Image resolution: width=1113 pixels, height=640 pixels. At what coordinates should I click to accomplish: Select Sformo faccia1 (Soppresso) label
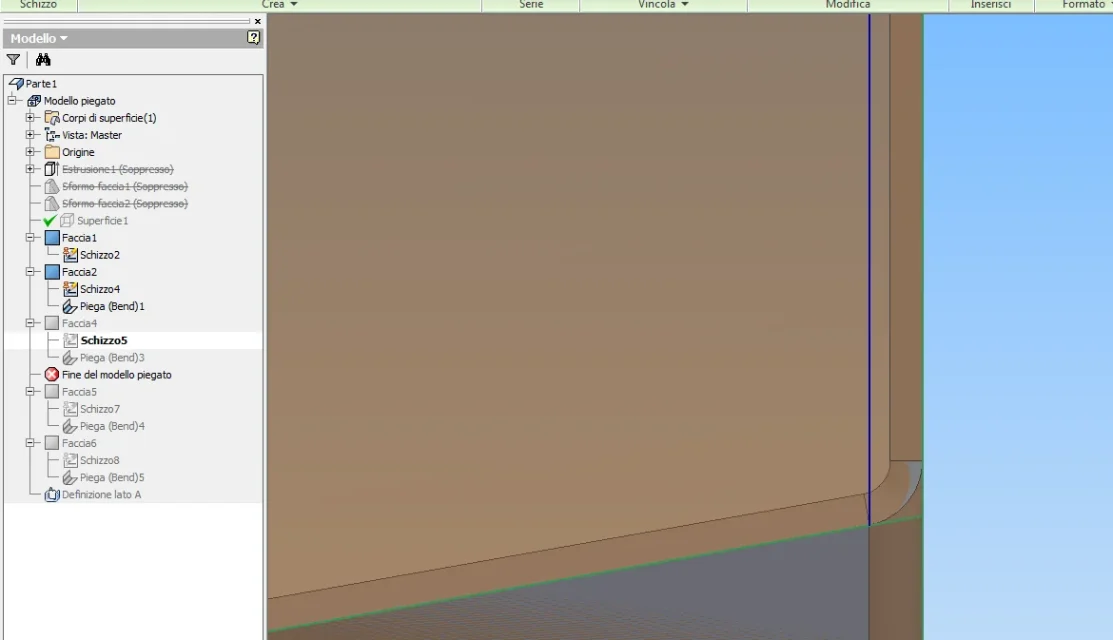(x=125, y=186)
